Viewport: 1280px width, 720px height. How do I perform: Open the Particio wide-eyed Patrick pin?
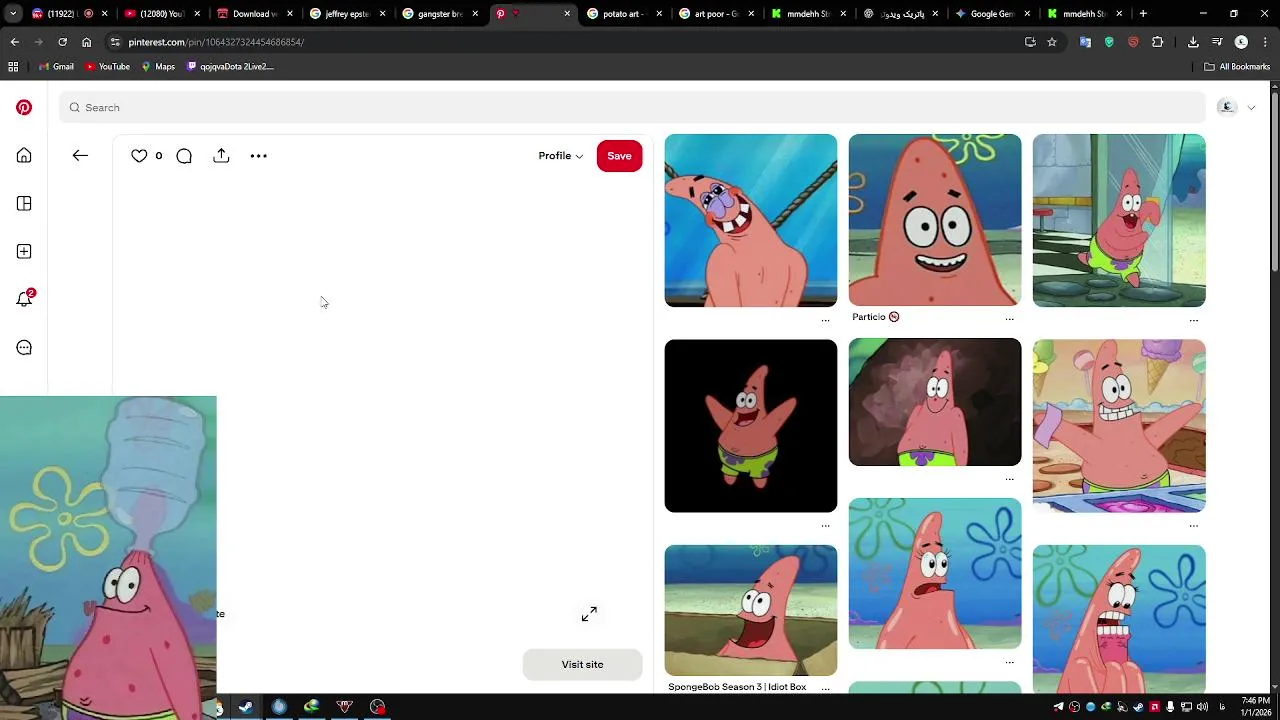(934, 219)
